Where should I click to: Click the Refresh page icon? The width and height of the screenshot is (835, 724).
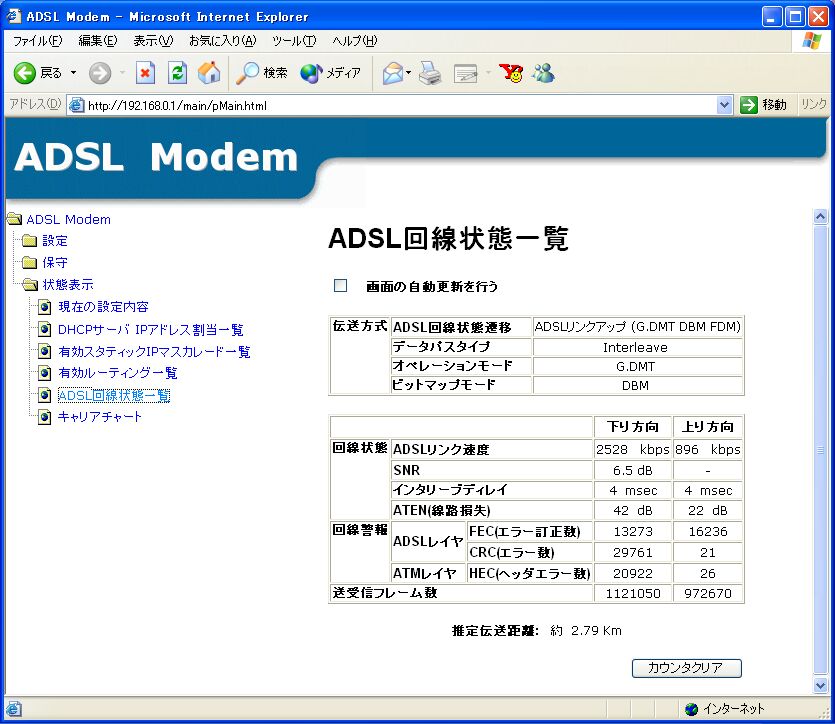(177, 73)
